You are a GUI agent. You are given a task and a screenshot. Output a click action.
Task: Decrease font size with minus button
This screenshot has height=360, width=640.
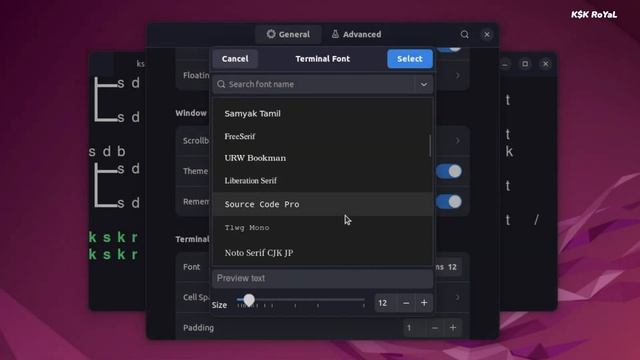[406, 303]
